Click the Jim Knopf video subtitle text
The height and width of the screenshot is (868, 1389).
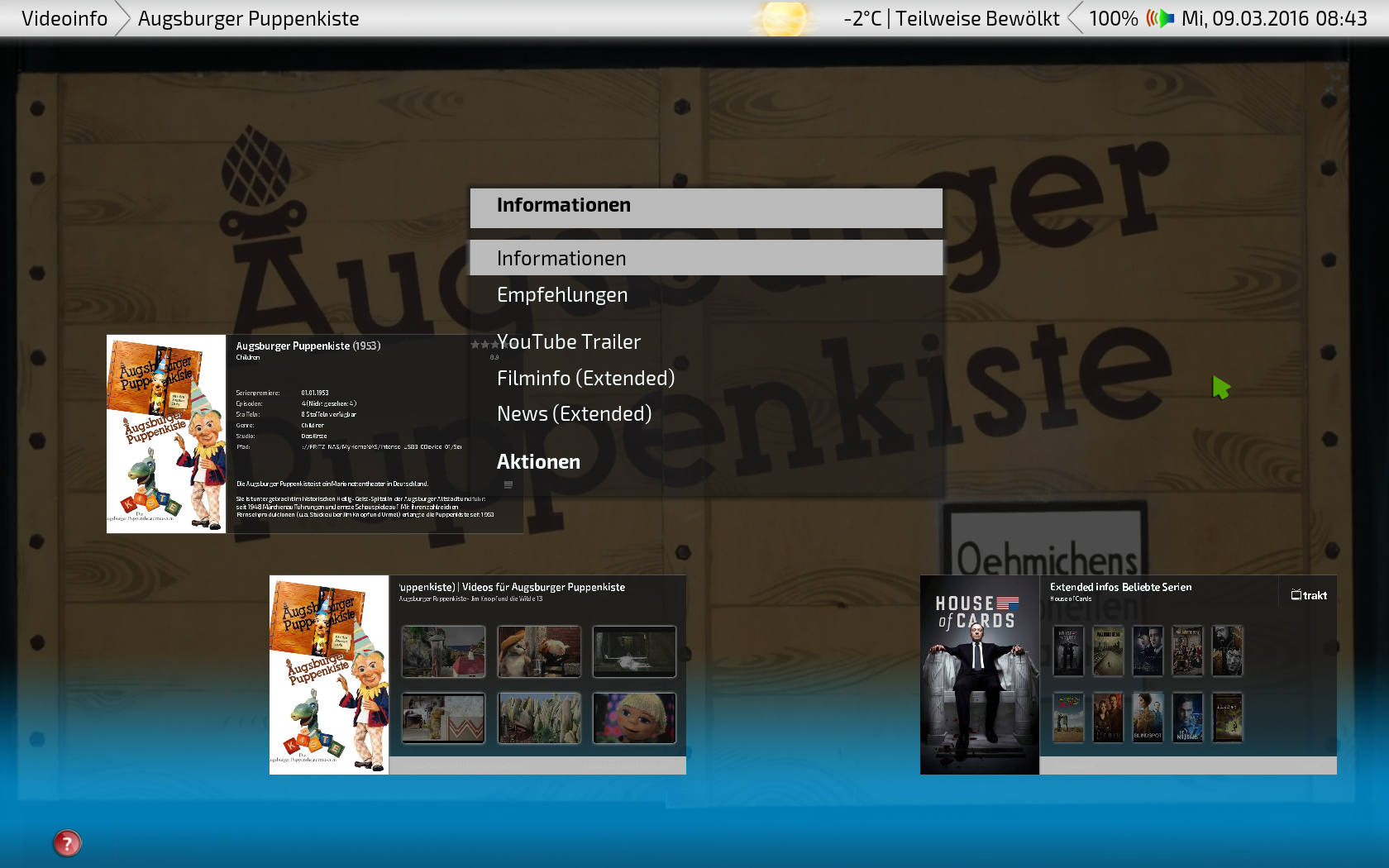tap(470, 599)
